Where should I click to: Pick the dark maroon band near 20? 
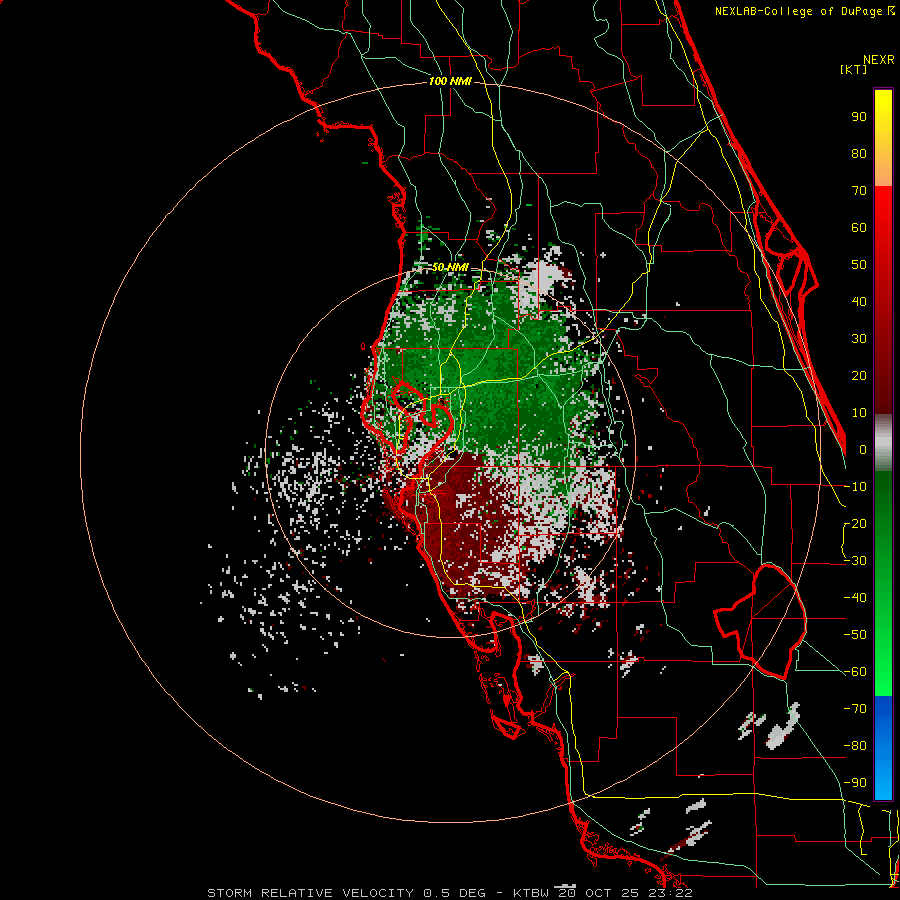(883, 376)
